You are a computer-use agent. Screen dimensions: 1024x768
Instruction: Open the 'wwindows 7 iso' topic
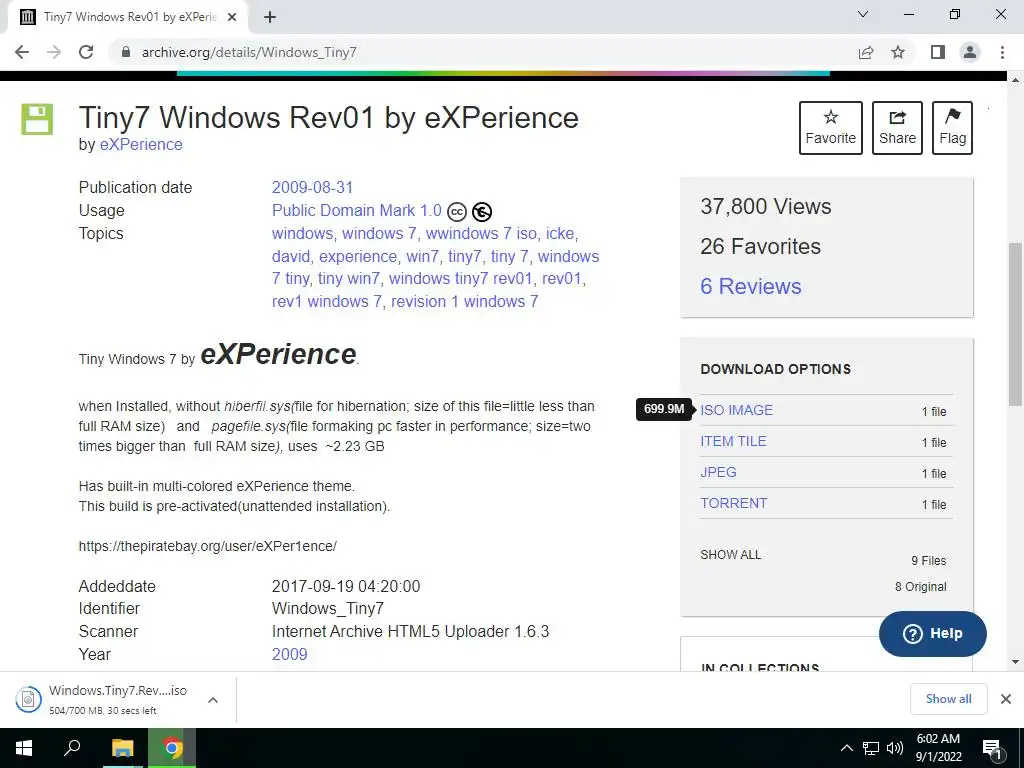click(481, 233)
